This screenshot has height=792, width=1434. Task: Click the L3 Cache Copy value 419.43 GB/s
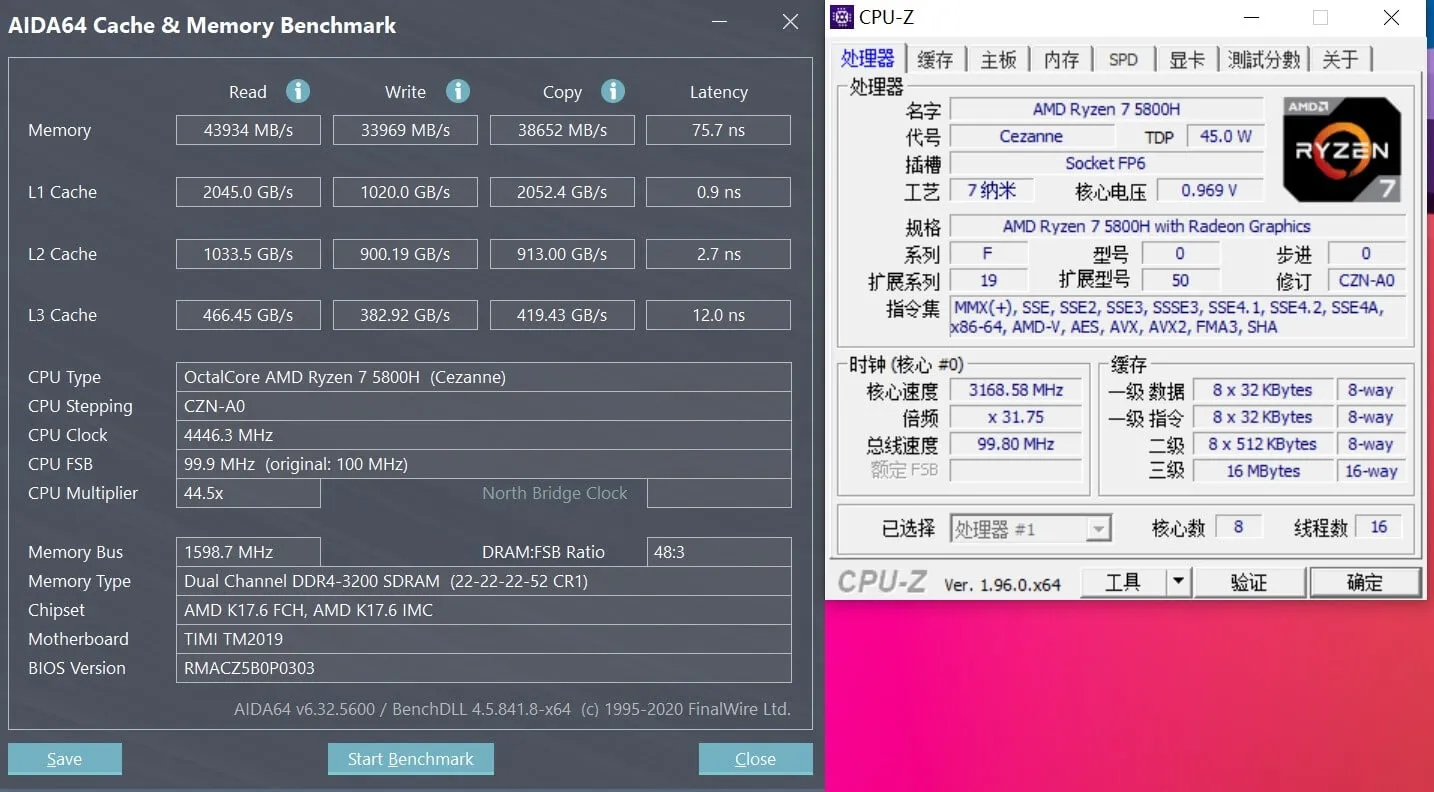pyautogui.click(x=562, y=315)
